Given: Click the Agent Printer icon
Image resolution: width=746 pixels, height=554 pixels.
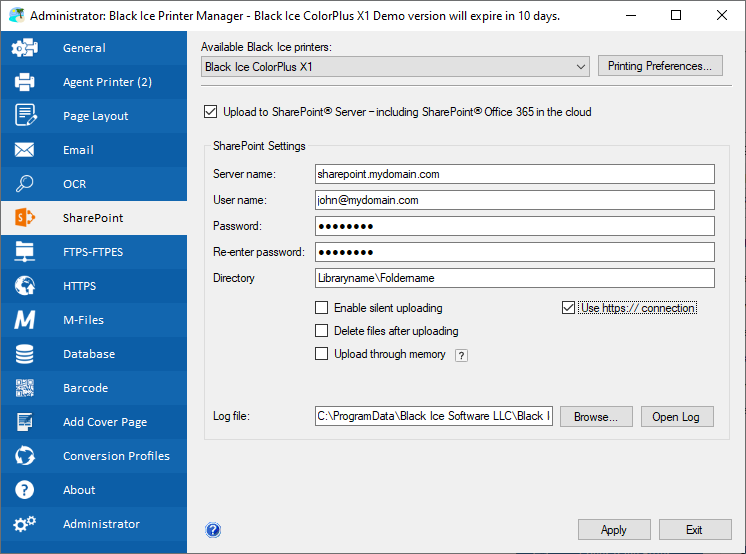Looking at the screenshot, I should pos(24,82).
